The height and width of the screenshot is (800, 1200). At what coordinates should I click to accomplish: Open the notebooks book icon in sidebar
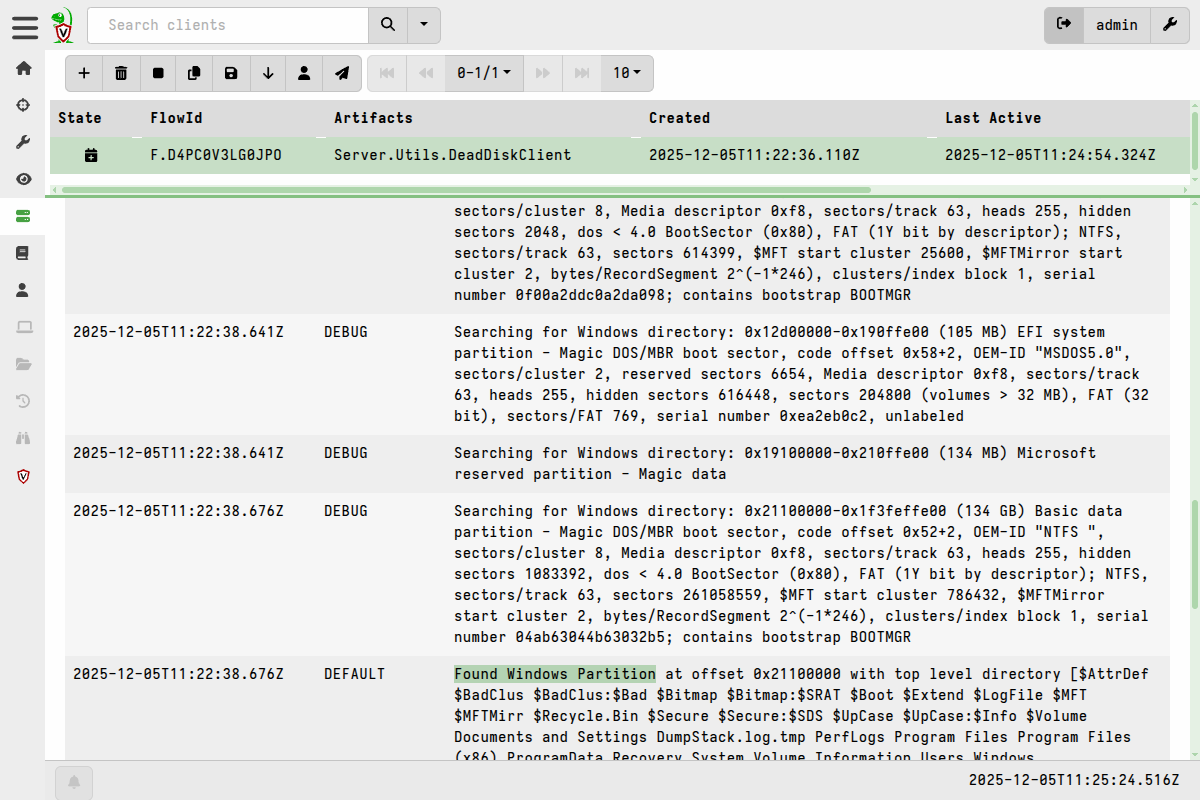click(23, 253)
